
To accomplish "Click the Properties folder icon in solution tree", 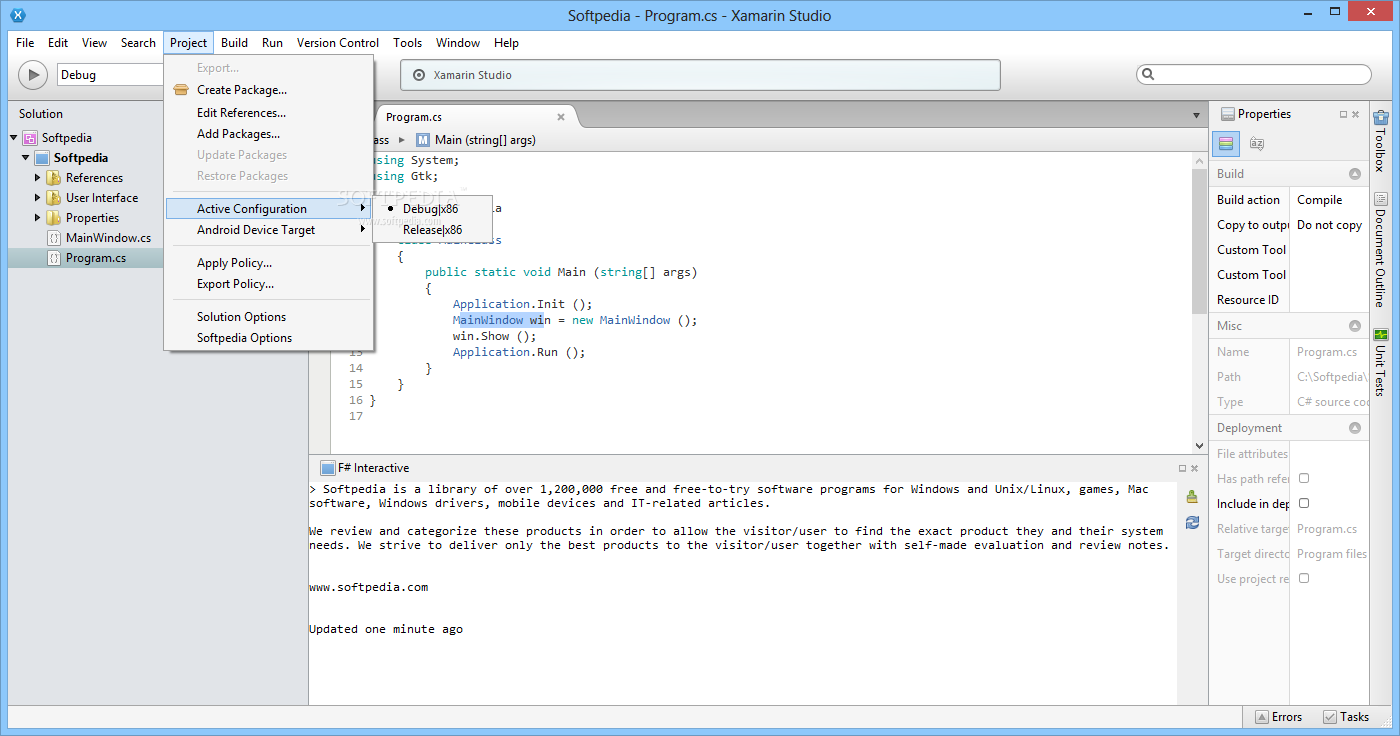I will [x=54, y=218].
